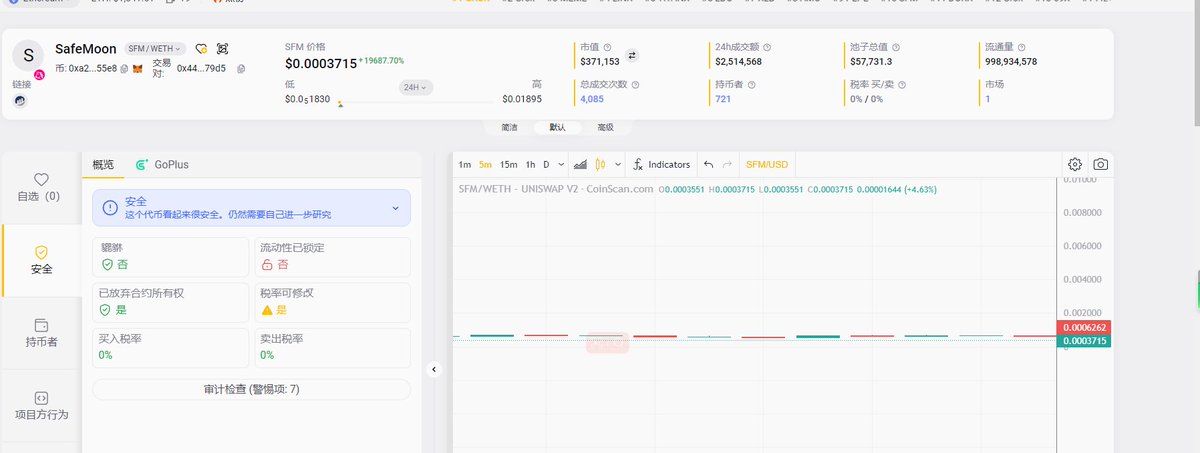Open the chart settings gear
Viewport: 1200px width, 453px height.
point(1075,164)
